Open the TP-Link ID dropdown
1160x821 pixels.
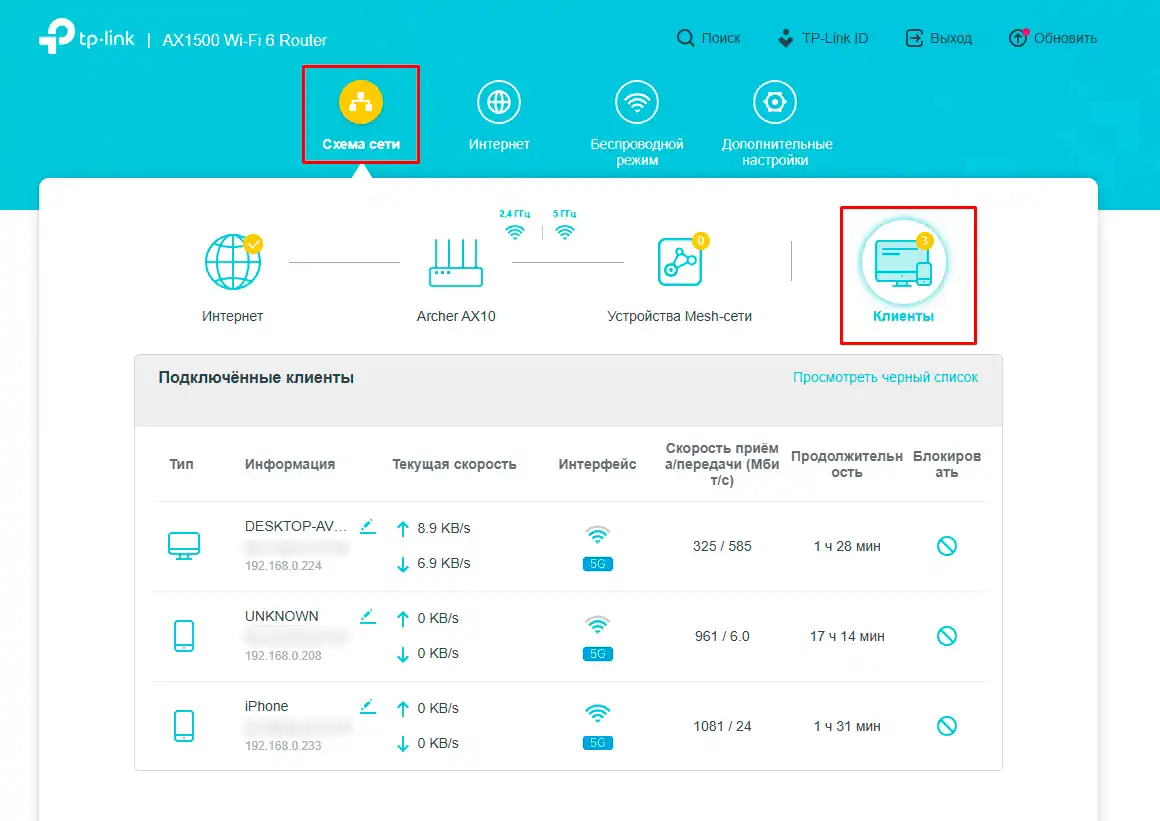tap(822, 37)
